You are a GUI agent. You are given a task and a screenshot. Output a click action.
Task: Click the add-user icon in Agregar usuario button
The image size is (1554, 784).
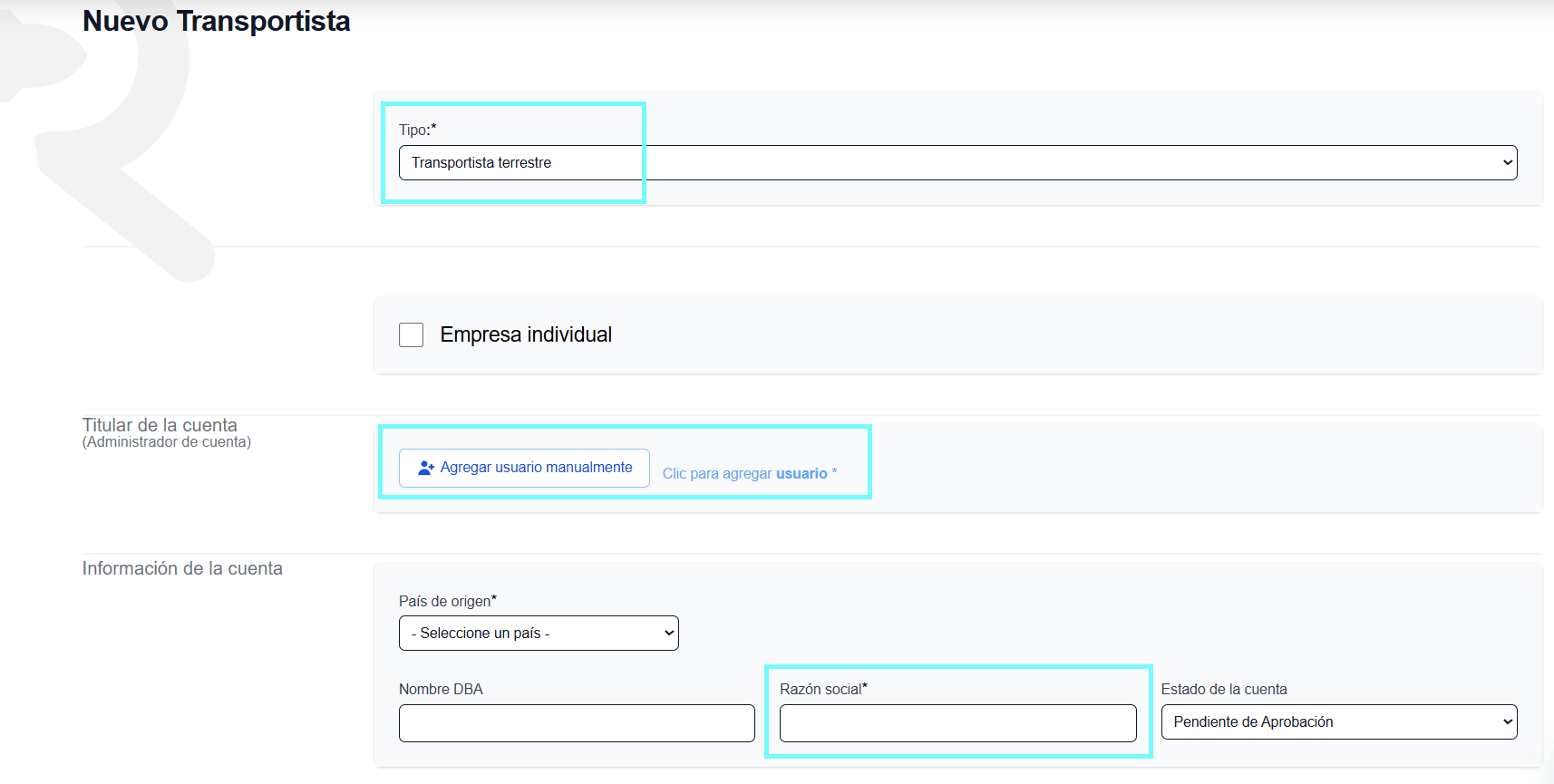coord(426,468)
